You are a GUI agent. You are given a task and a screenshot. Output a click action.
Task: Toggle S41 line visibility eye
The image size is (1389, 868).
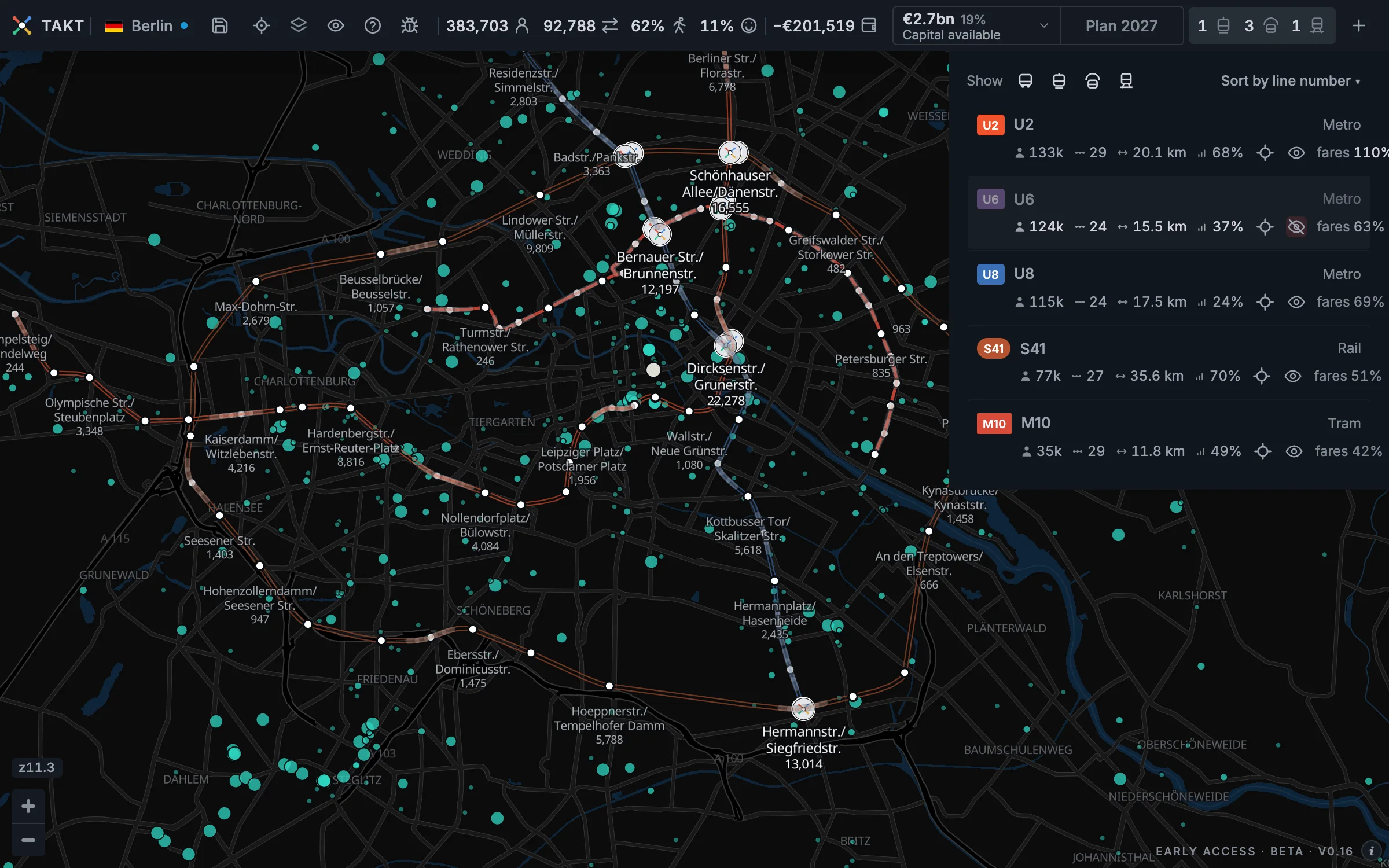[1293, 376]
